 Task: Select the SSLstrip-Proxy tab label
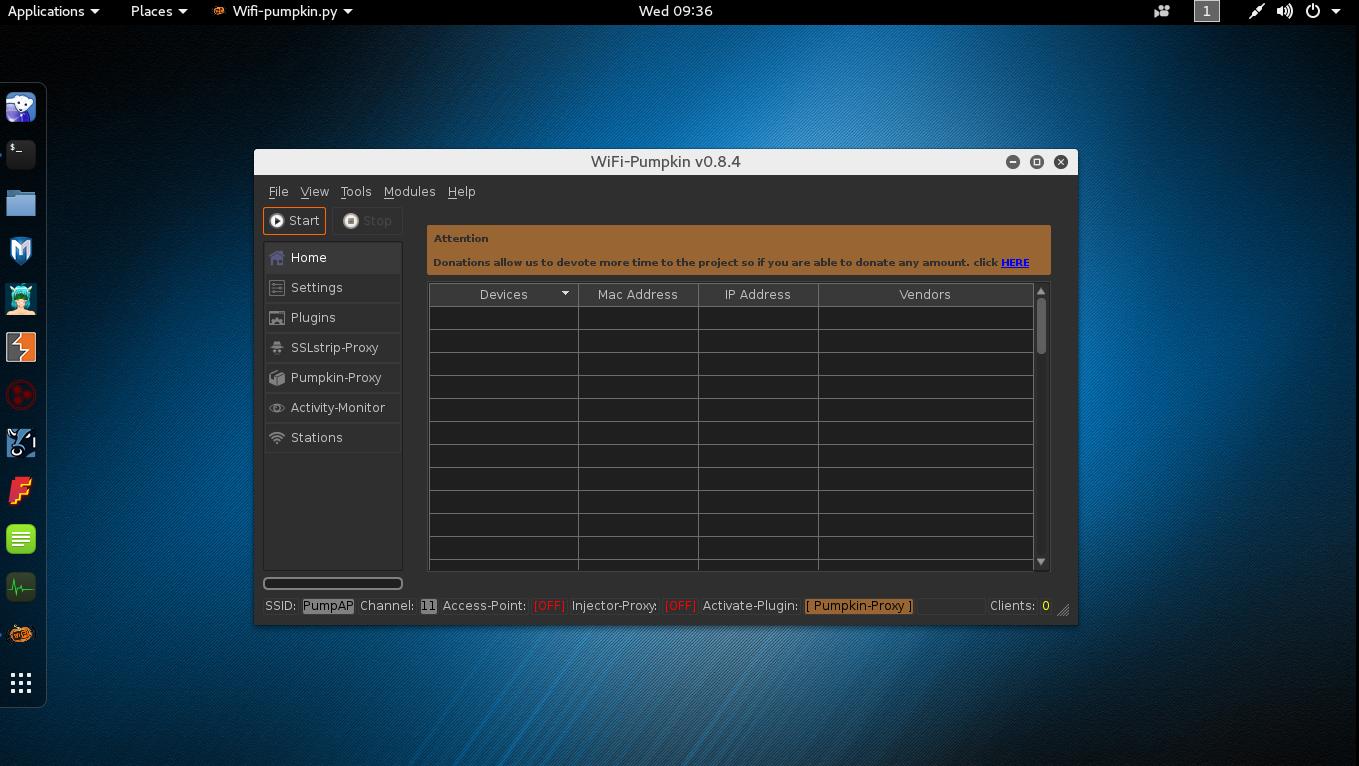334,347
